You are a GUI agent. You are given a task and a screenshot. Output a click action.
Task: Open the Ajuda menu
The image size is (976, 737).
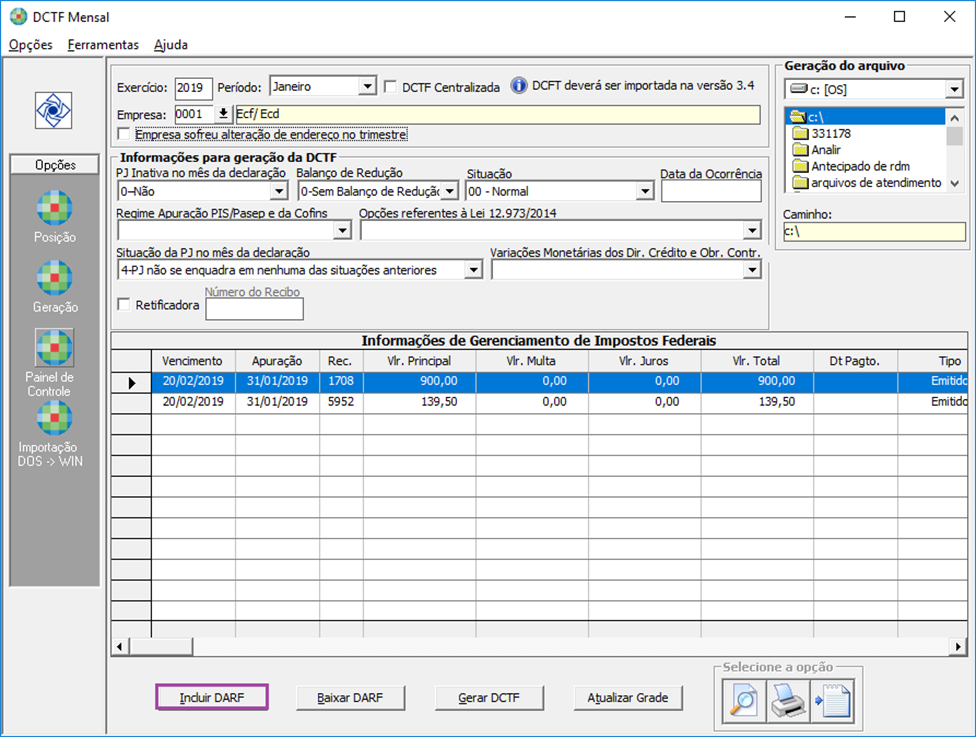(171, 45)
